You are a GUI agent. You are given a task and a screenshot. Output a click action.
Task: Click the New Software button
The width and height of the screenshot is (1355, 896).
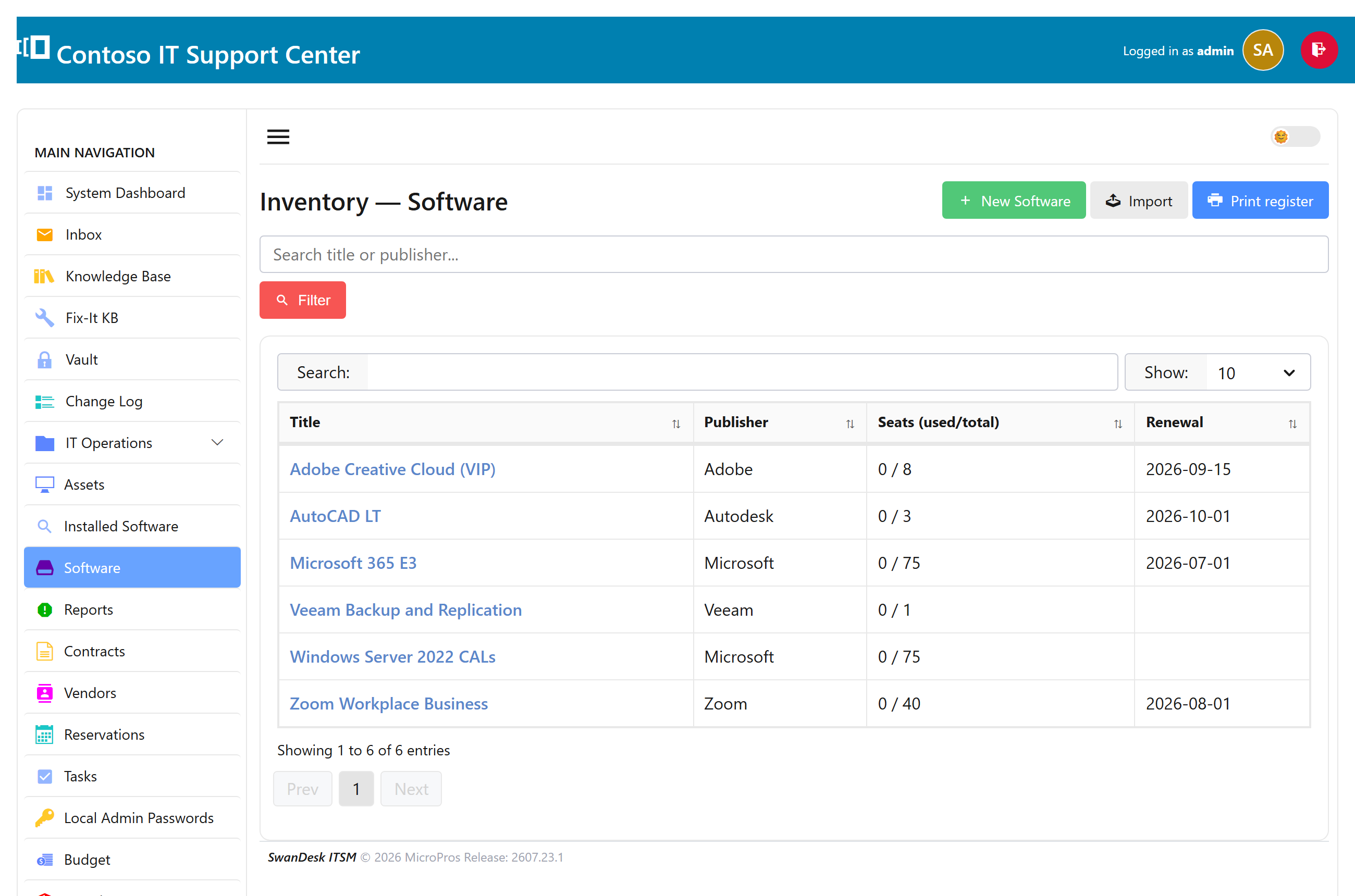coord(1014,201)
